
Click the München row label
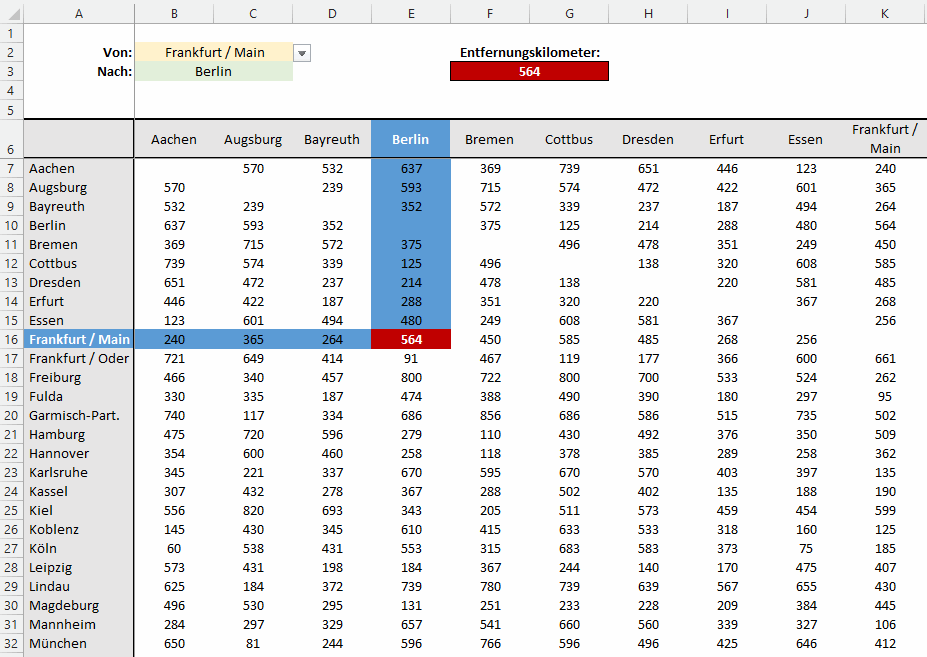pyautogui.click(x=58, y=643)
